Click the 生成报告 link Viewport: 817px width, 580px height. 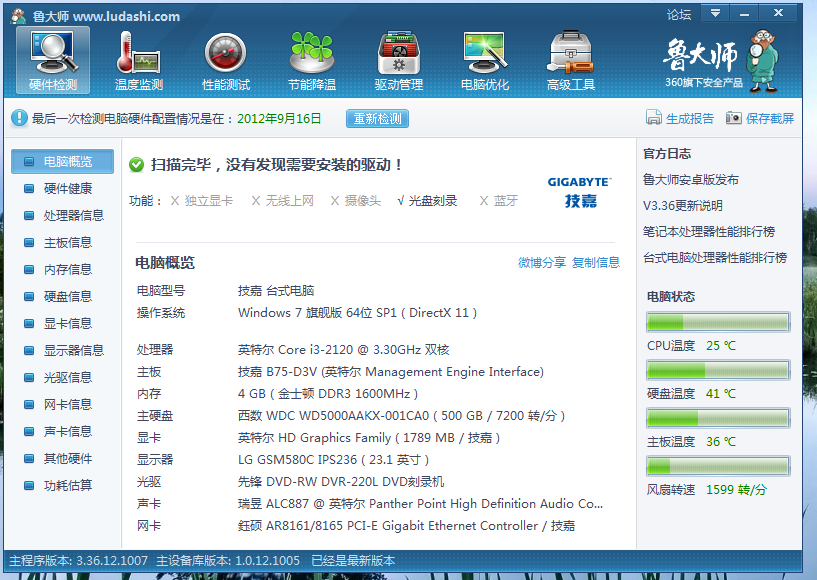pos(690,119)
